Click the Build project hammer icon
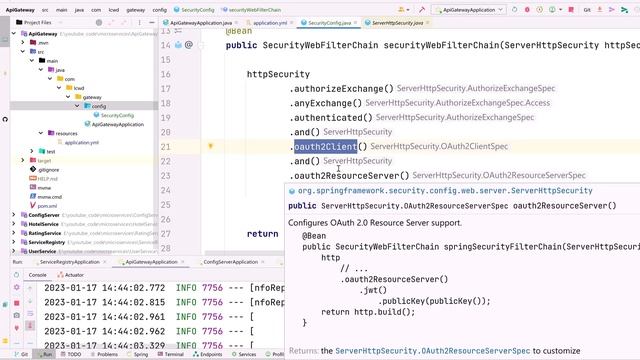Image resolution: width=640 pixels, height=360 pixels. 422,9
